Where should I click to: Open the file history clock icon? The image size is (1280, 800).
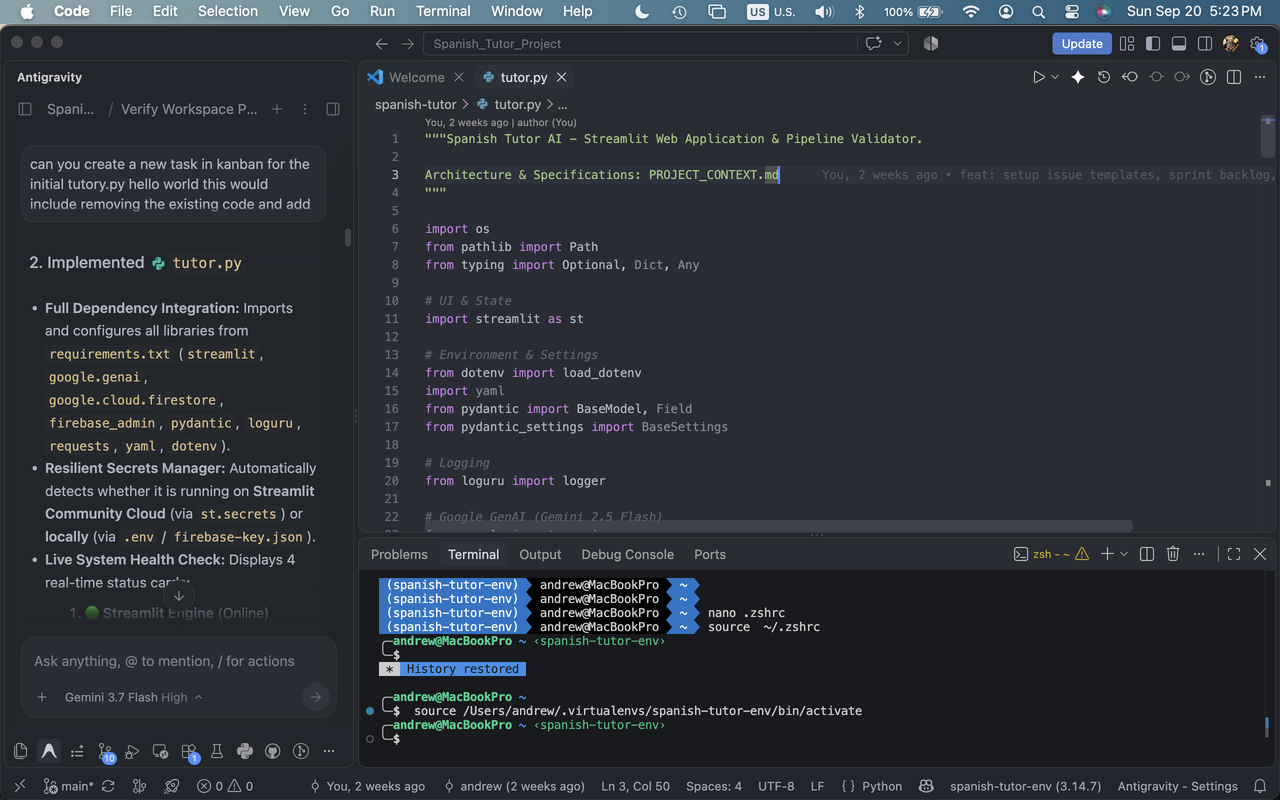pos(1104,77)
